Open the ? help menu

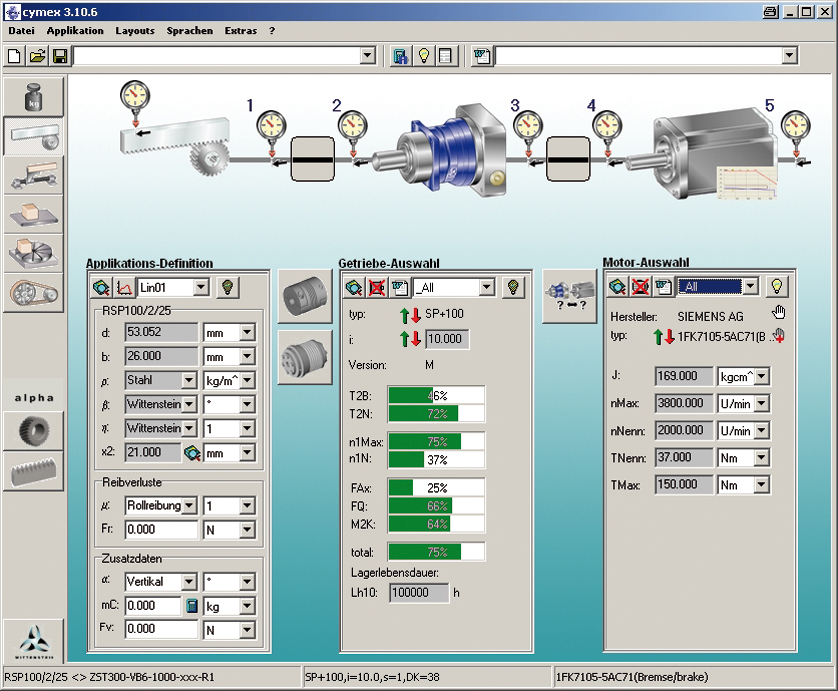coord(272,30)
